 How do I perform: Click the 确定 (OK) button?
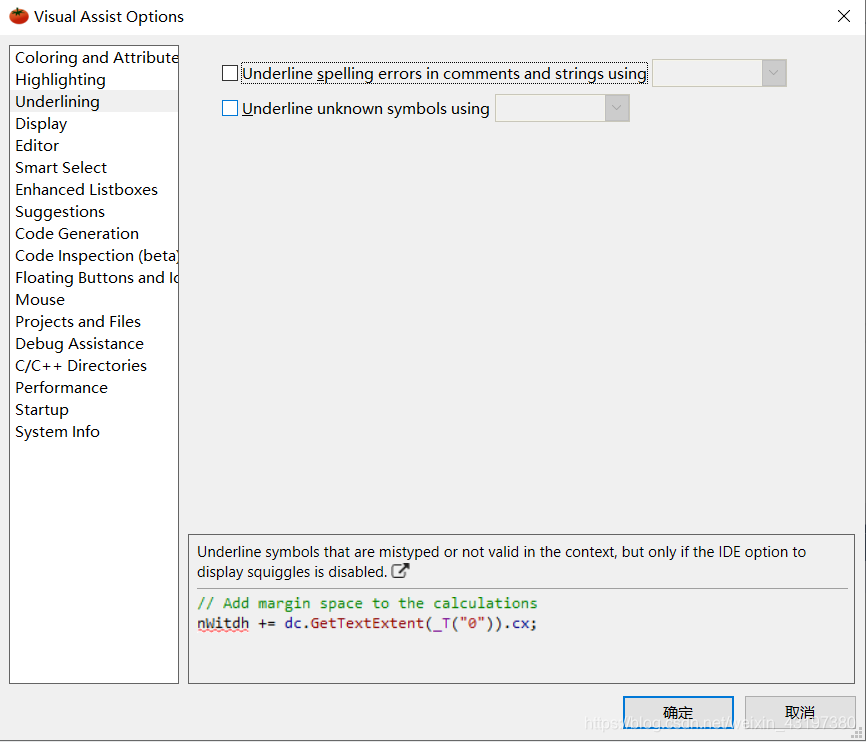tap(678, 712)
